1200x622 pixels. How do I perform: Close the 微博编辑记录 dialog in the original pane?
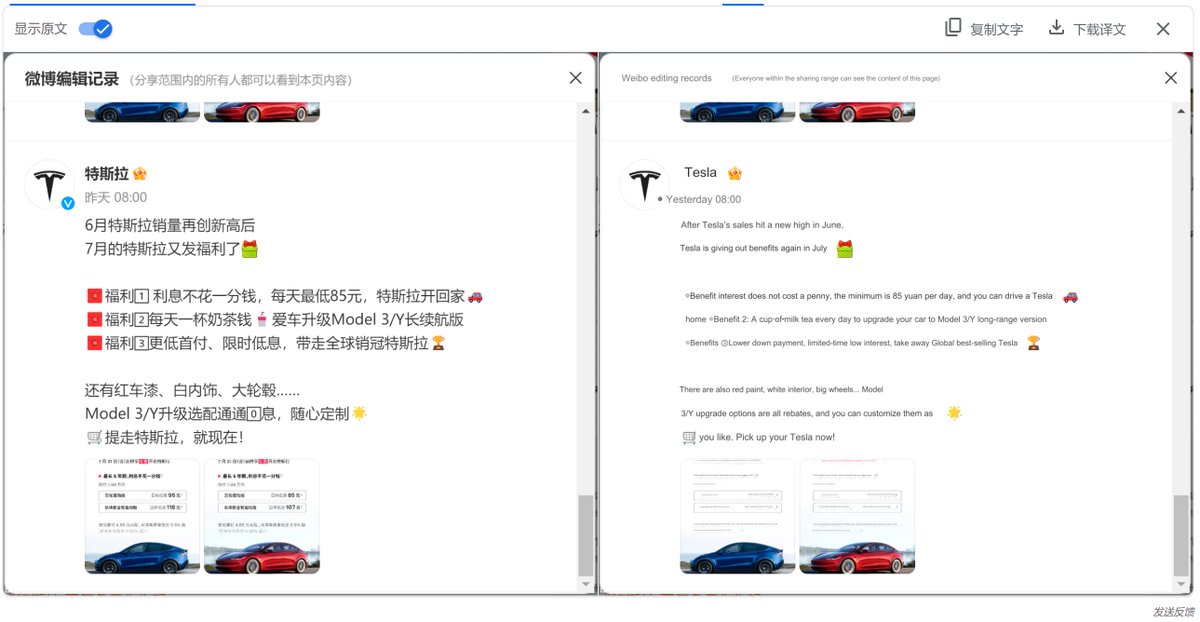(x=575, y=78)
